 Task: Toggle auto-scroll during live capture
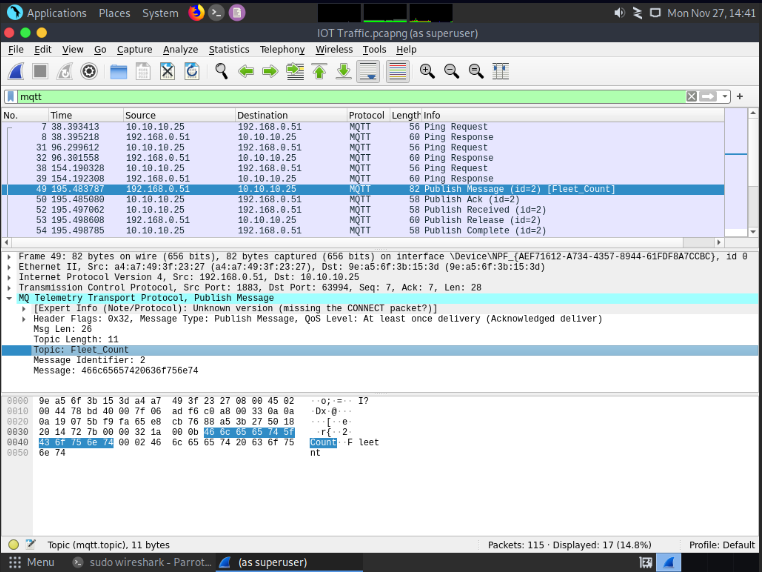tap(368, 71)
